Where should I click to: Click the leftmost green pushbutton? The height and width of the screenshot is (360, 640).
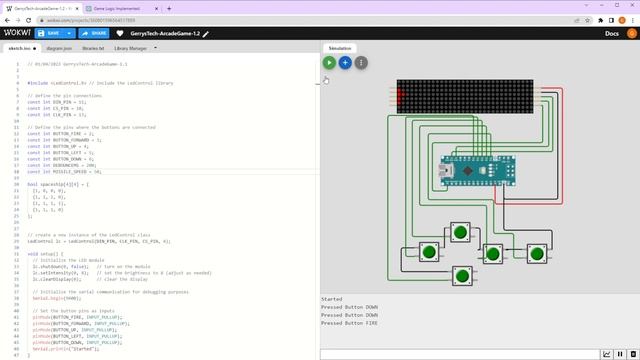click(x=429, y=252)
